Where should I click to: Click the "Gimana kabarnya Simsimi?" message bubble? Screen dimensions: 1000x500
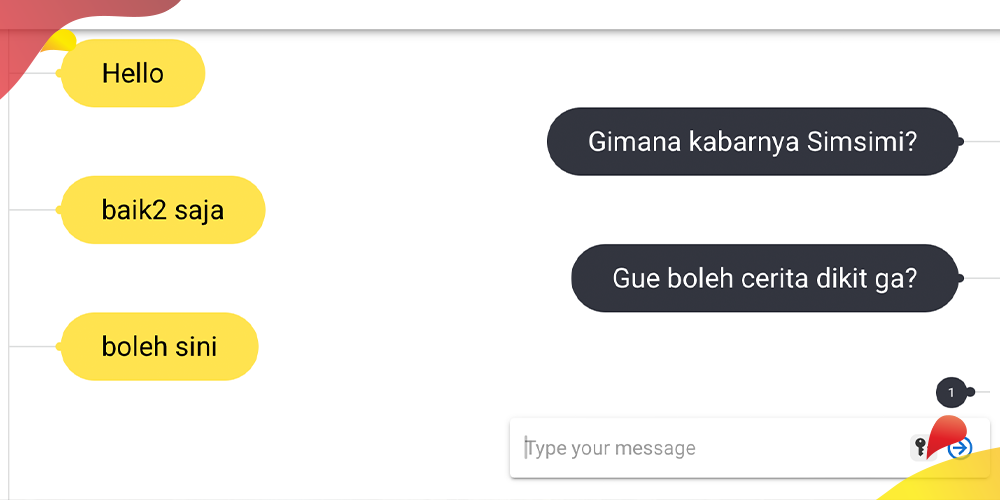point(752,141)
